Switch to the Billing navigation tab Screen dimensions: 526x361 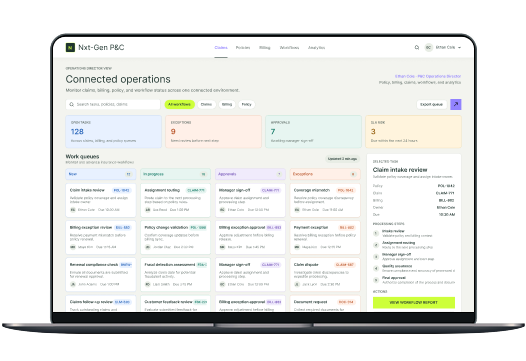click(265, 48)
